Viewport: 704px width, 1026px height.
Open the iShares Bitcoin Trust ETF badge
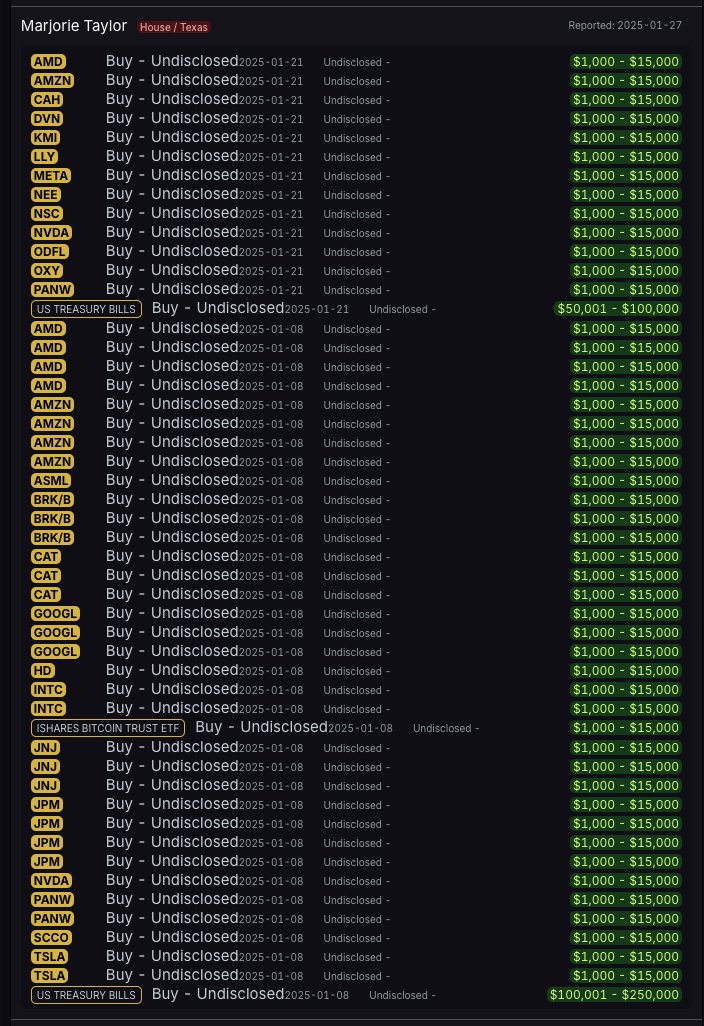tap(108, 728)
